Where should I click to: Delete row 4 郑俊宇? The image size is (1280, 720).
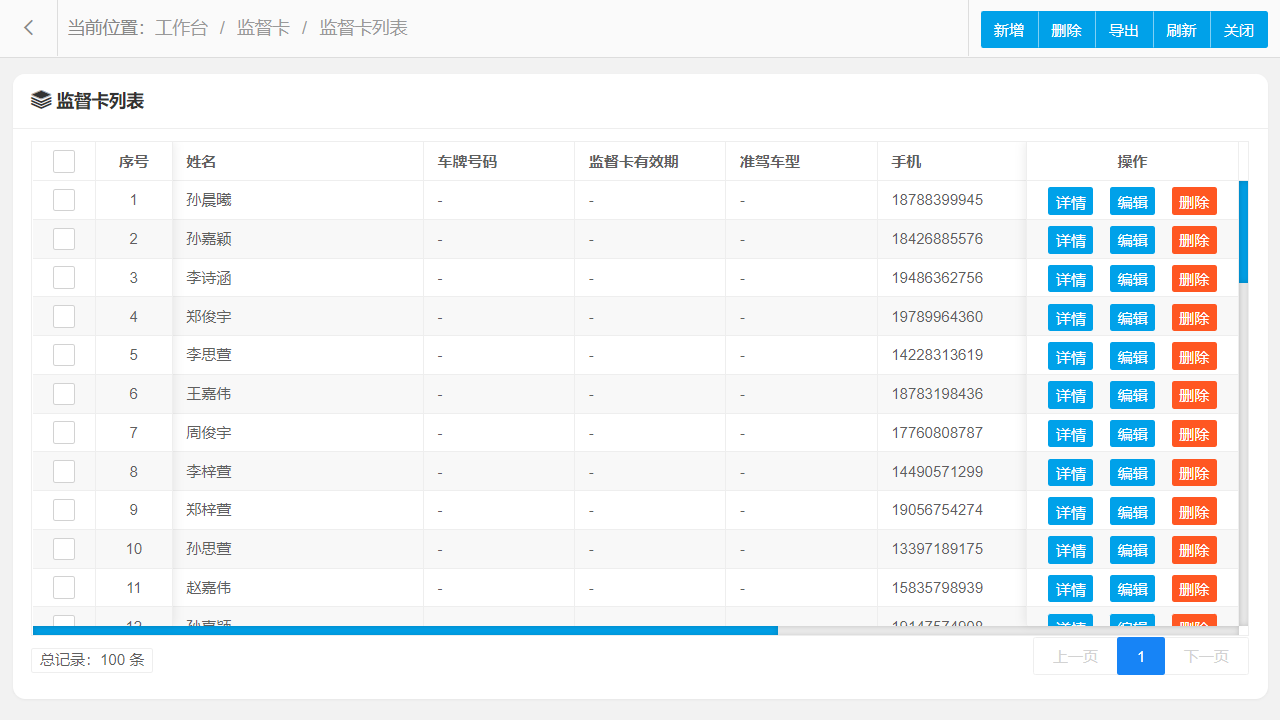1194,318
